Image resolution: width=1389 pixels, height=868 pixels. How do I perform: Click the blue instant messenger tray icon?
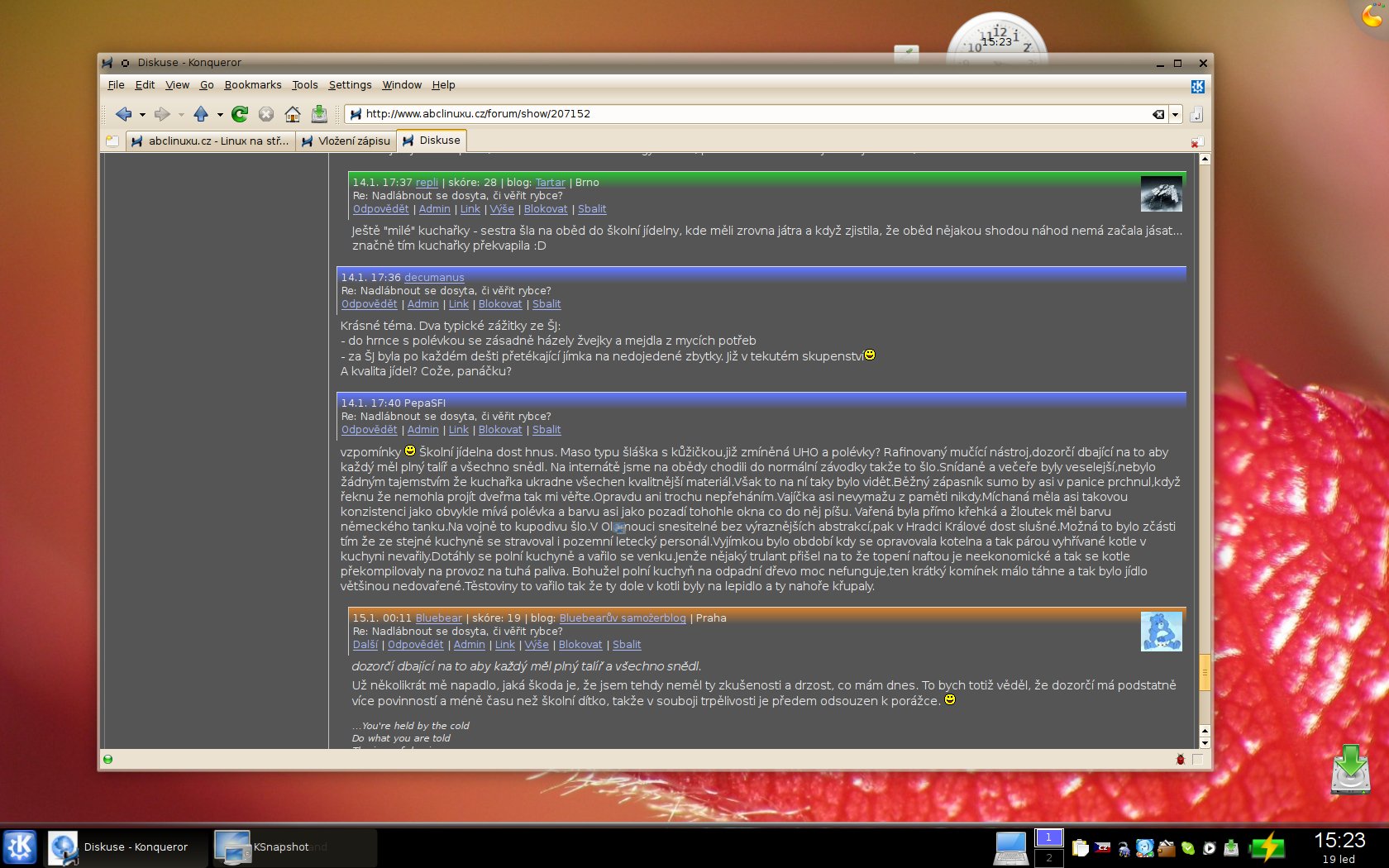click(1145, 847)
